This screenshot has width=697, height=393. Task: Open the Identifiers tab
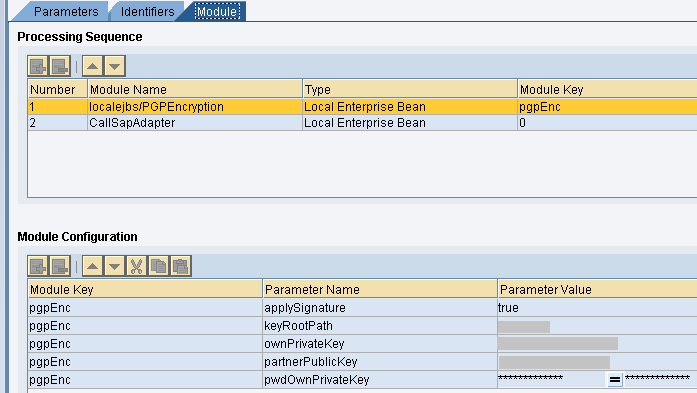[x=148, y=12]
